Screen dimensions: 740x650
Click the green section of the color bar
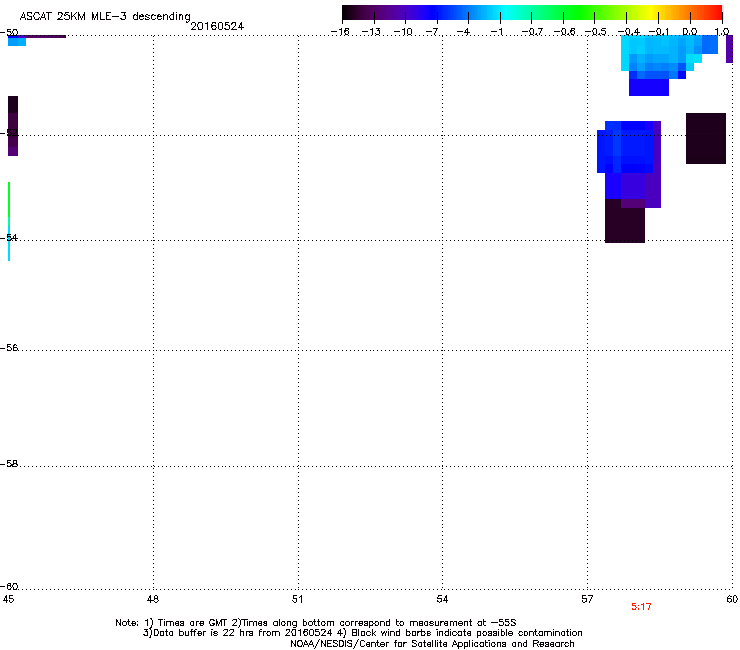pos(578,12)
